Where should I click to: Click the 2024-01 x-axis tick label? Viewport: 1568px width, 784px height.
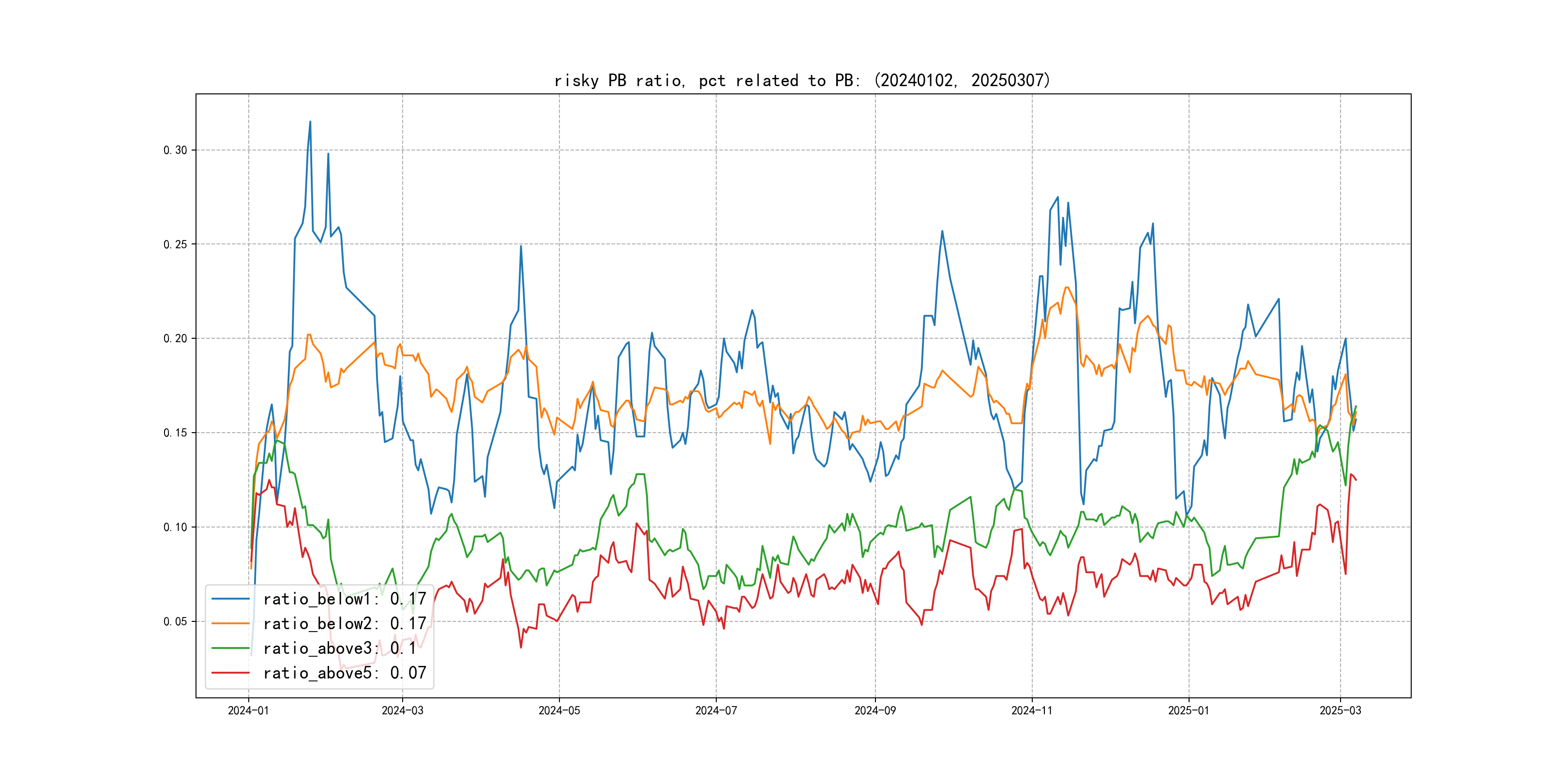click(x=248, y=710)
